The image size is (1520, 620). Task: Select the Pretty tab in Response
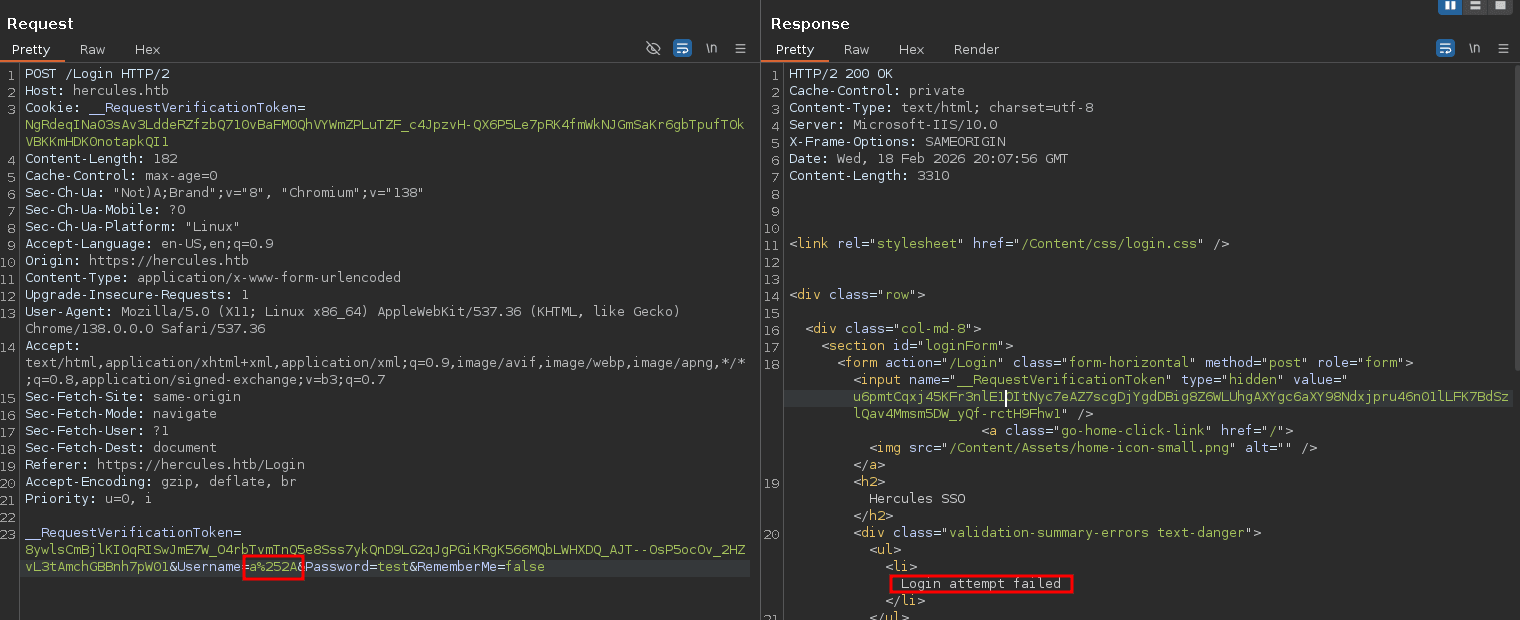coord(795,49)
